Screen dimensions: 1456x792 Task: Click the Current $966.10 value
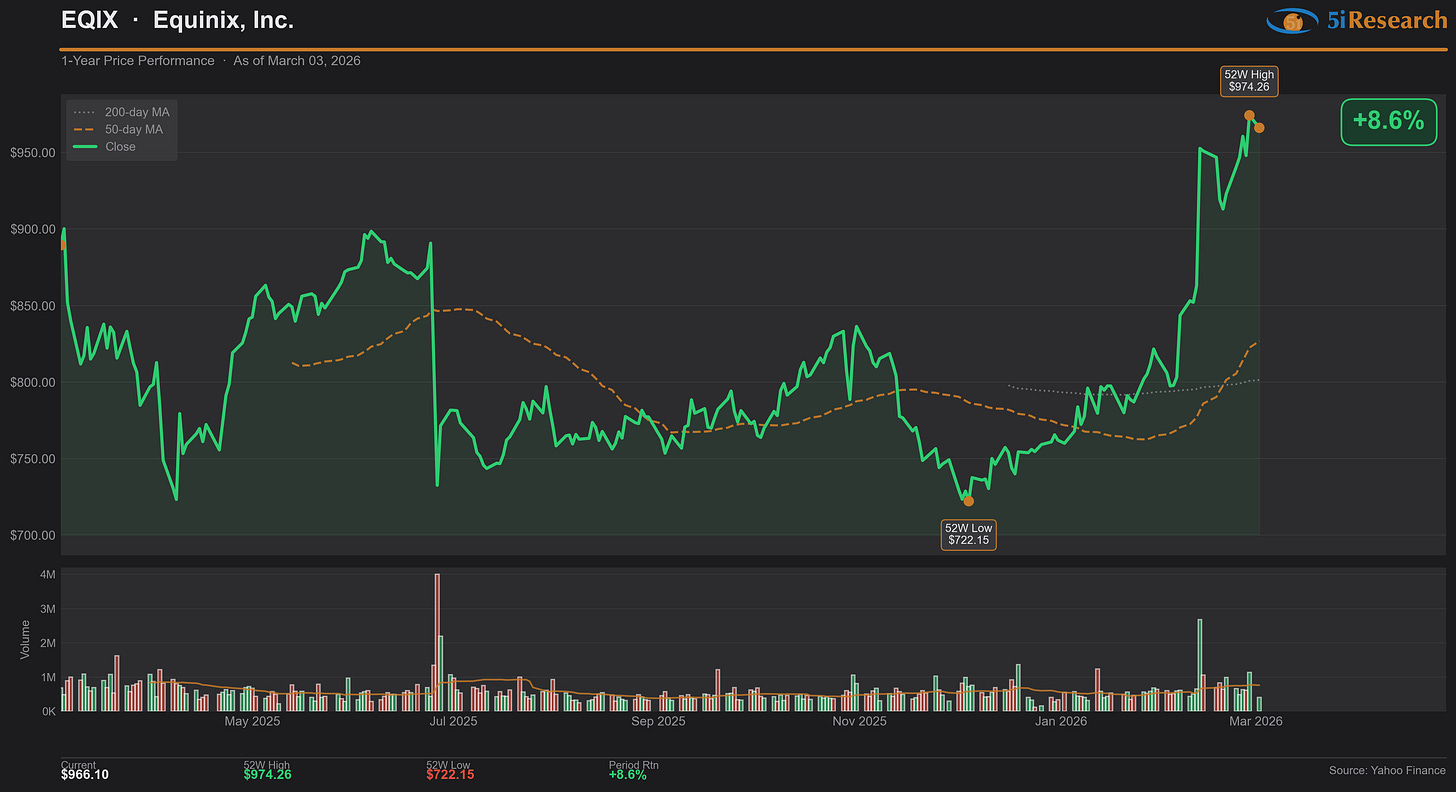point(85,774)
